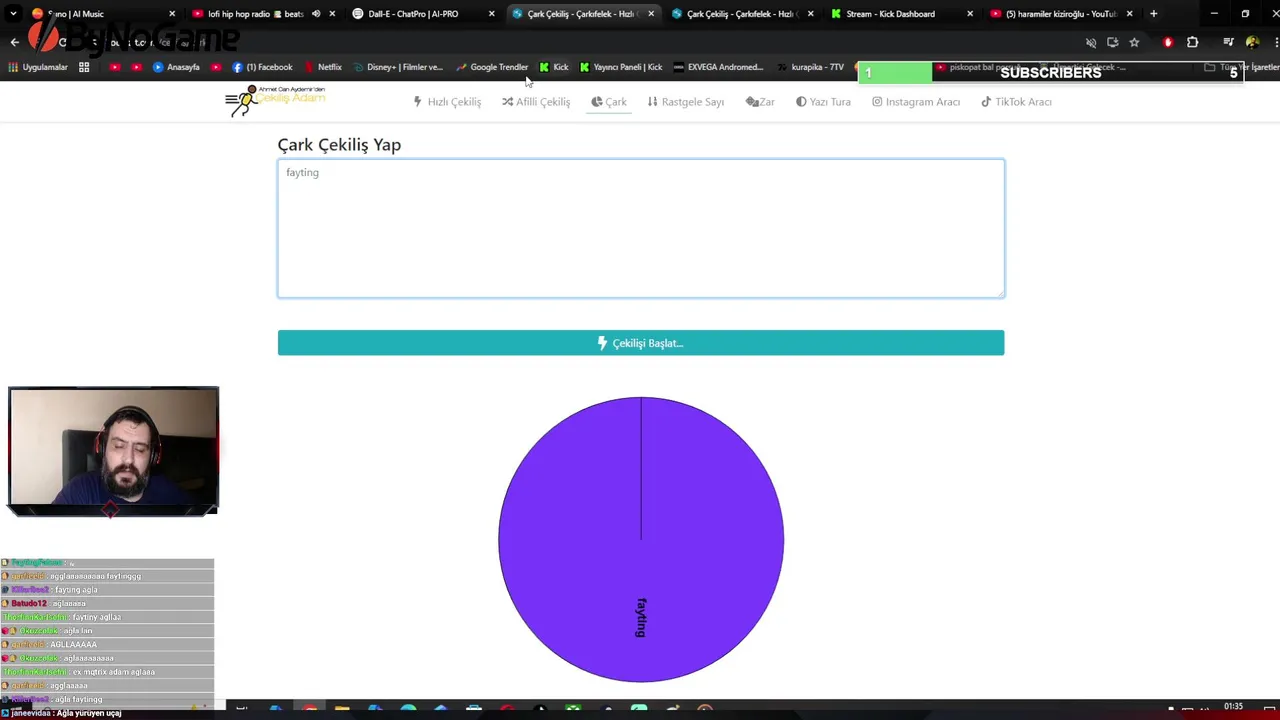The height and width of the screenshot is (720, 1280).
Task: Bookmark this page with star icon
Action: pyautogui.click(x=1134, y=42)
